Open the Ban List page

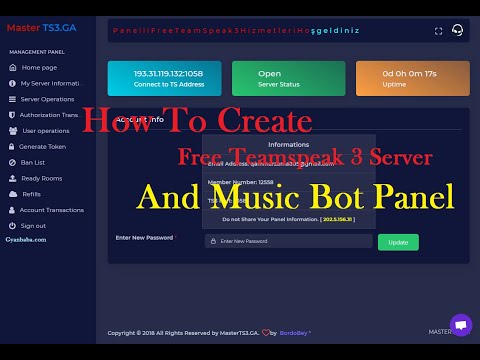click(x=33, y=163)
